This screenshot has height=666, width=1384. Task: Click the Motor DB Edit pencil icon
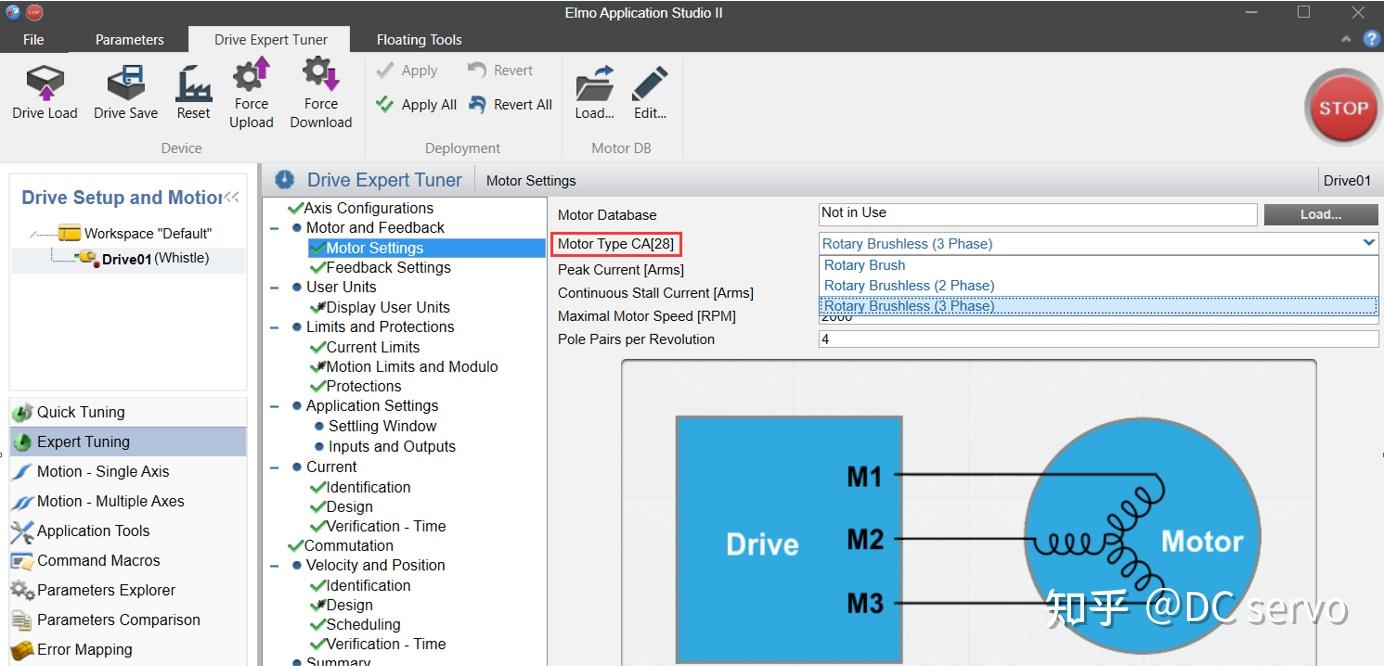pyautogui.click(x=650, y=84)
